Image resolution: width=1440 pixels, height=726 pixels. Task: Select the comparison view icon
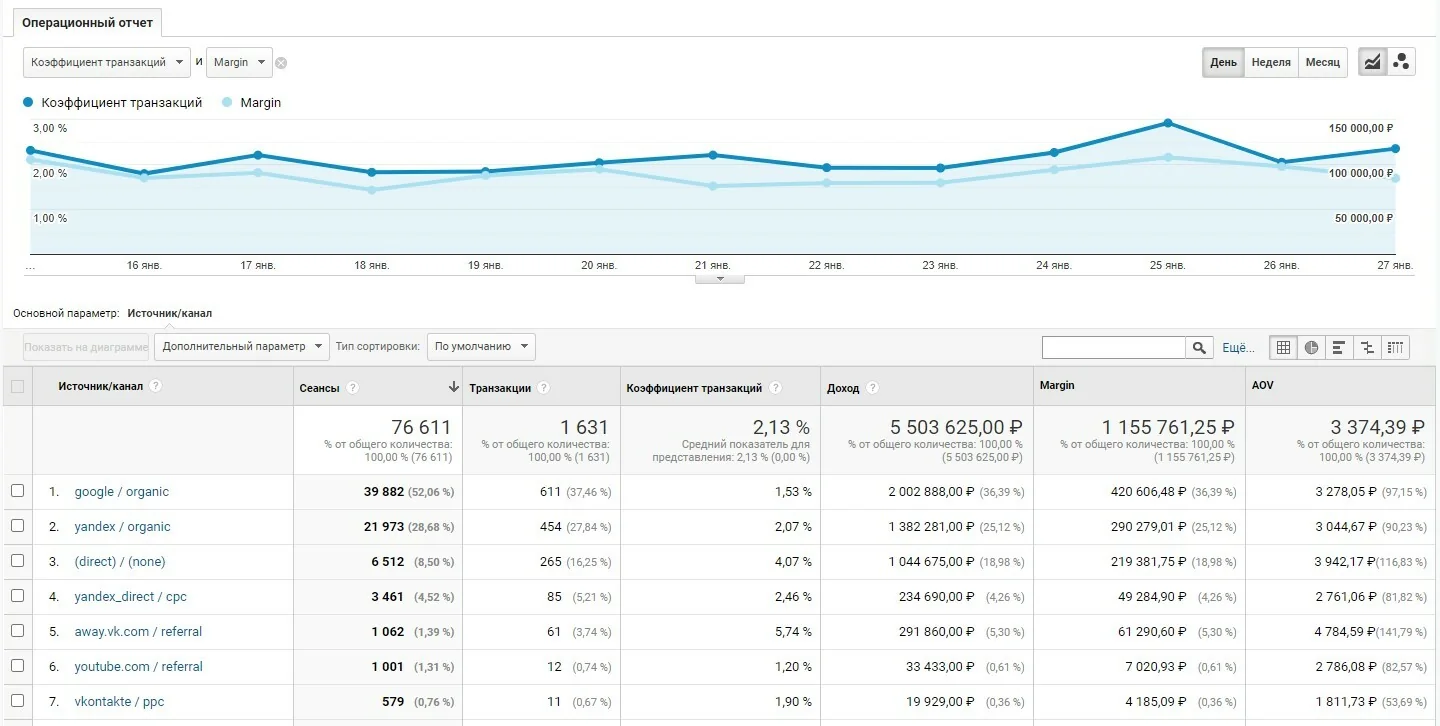[x=1367, y=347]
